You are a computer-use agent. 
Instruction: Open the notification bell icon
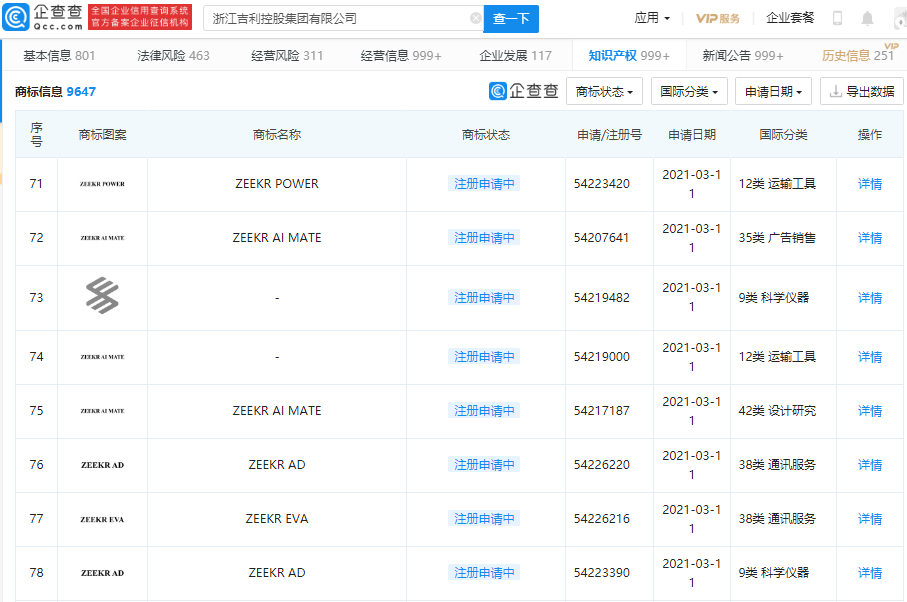868,17
